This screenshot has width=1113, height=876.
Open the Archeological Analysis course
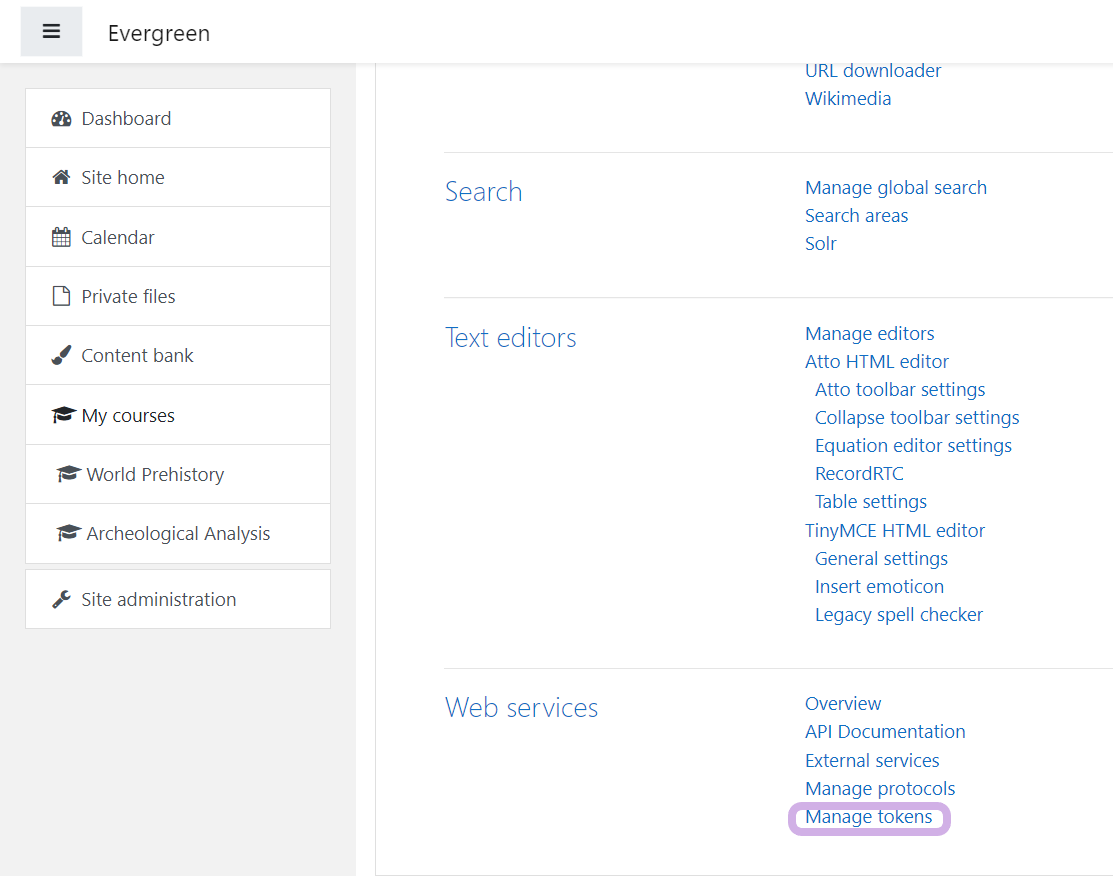[178, 534]
